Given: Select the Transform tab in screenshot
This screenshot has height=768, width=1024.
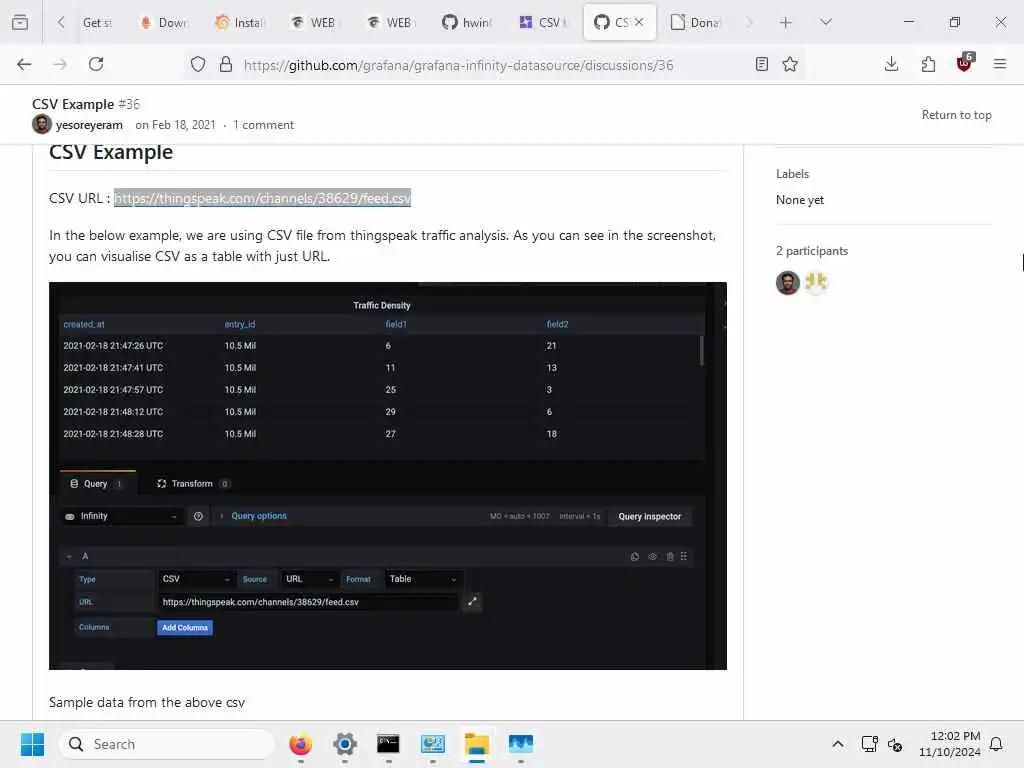Looking at the screenshot, I should pos(193,484).
